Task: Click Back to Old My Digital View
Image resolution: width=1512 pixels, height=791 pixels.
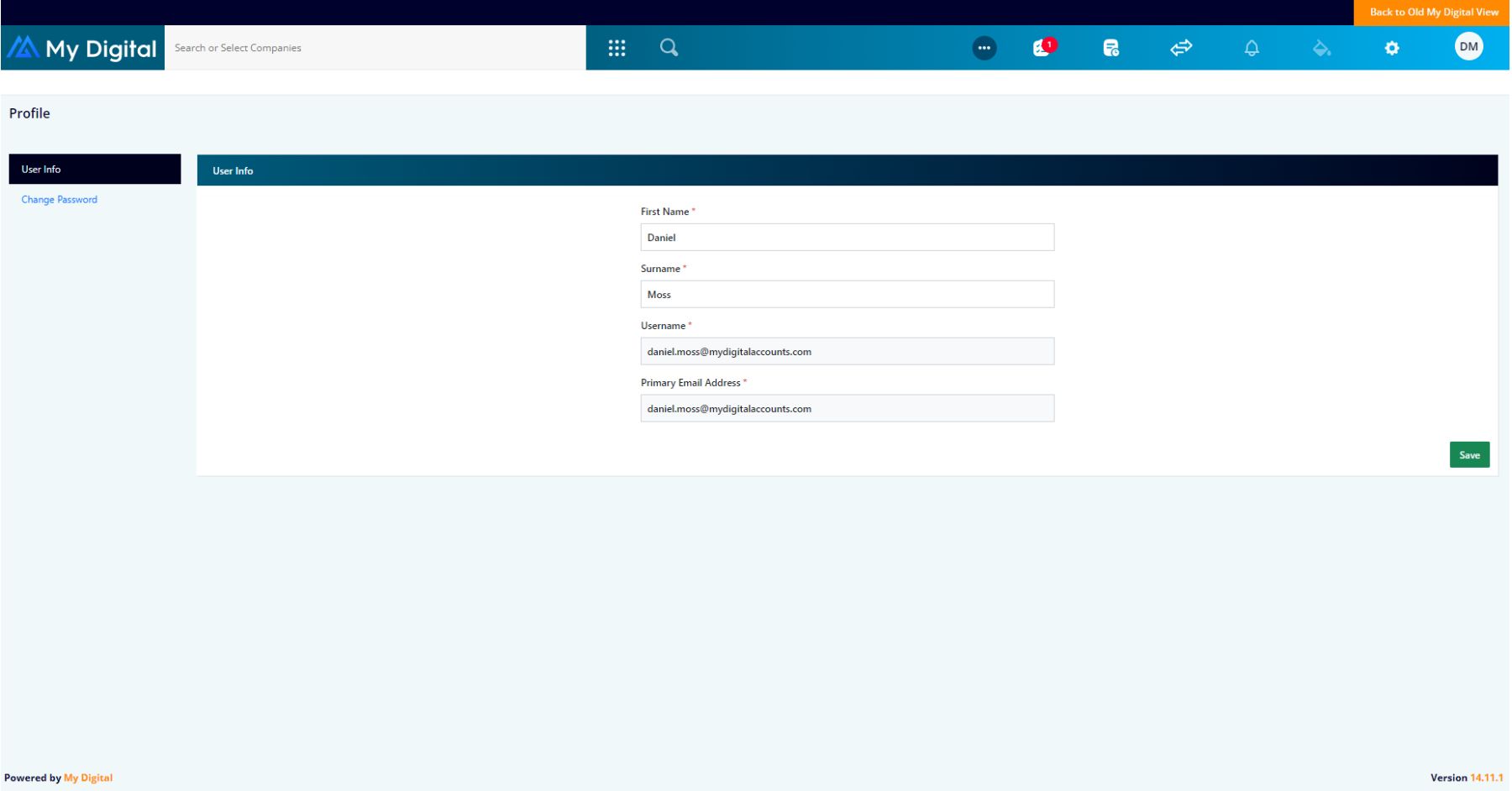Action: (1433, 12)
